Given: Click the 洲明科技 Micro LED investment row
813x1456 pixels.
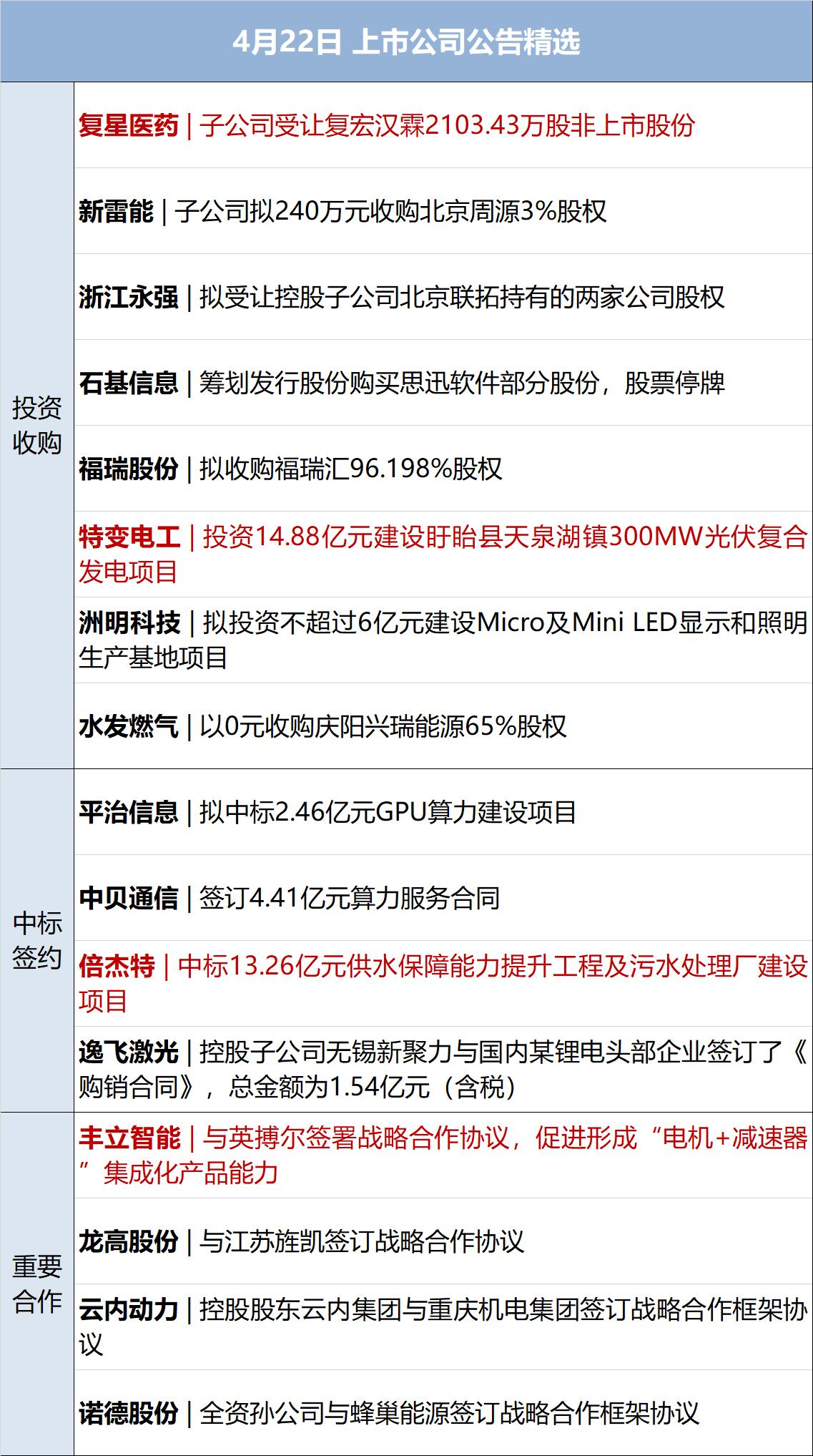Looking at the screenshot, I should point(443,640).
